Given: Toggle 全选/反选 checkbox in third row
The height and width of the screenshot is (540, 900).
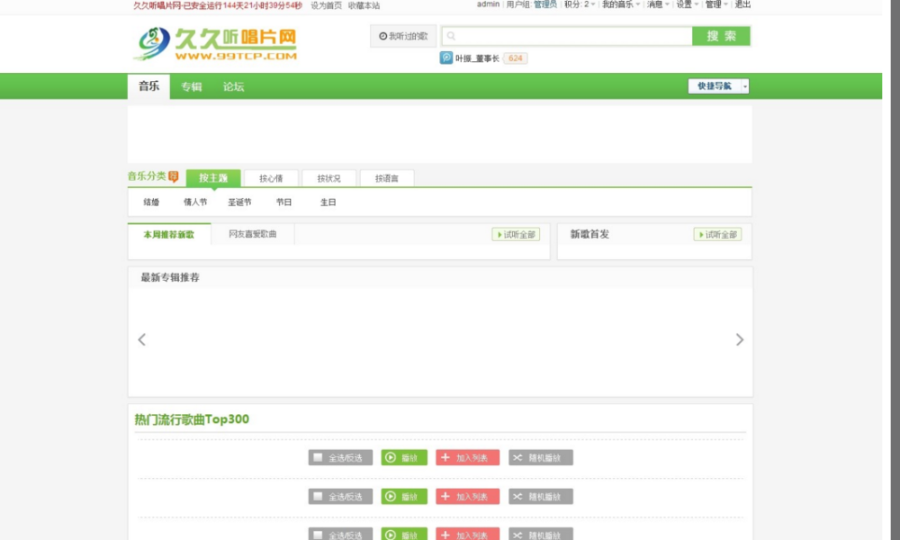Looking at the screenshot, I should [x=340, y=534].
